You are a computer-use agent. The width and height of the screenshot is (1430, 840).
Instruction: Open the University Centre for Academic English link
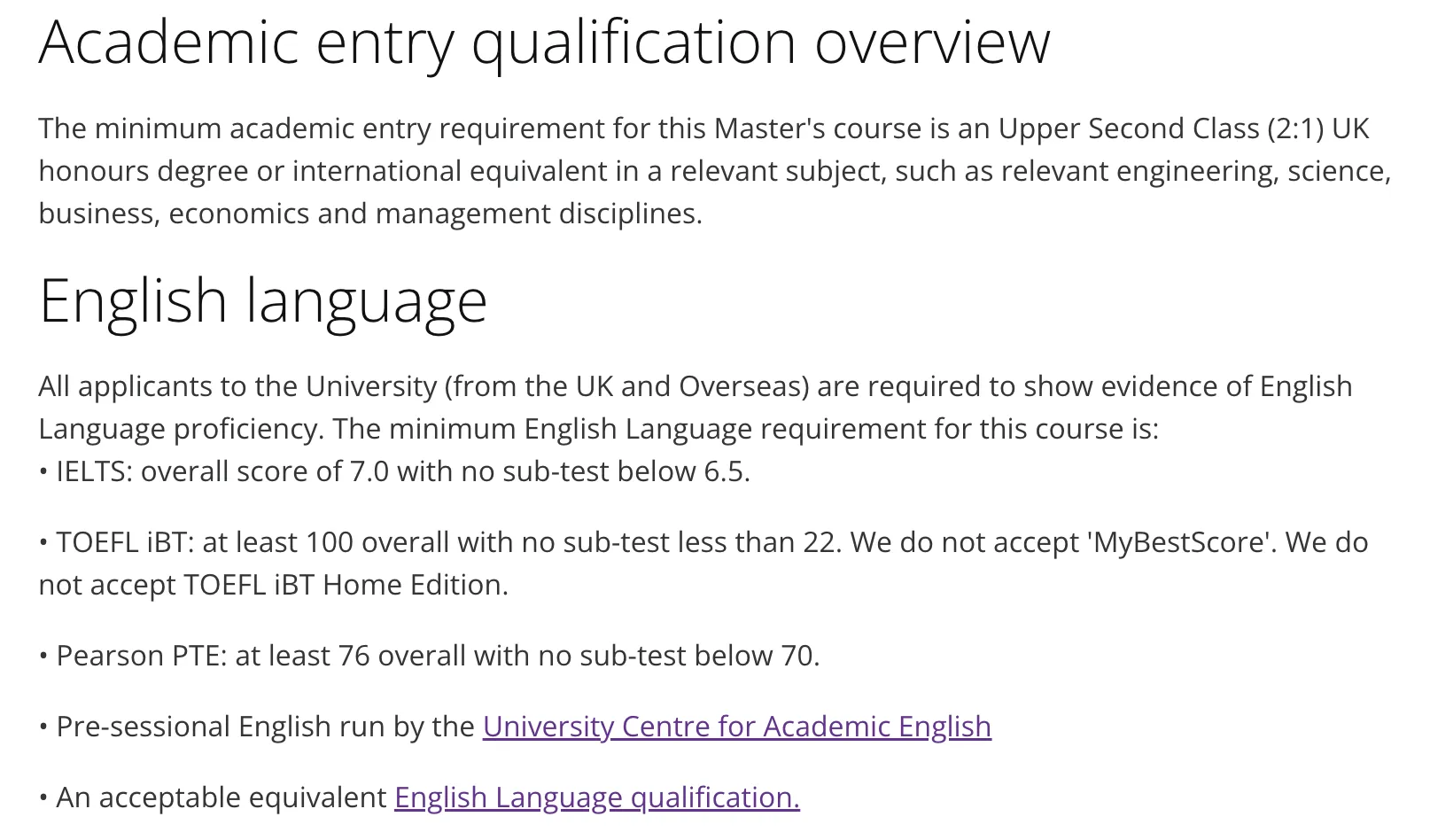tap(736, 727)
